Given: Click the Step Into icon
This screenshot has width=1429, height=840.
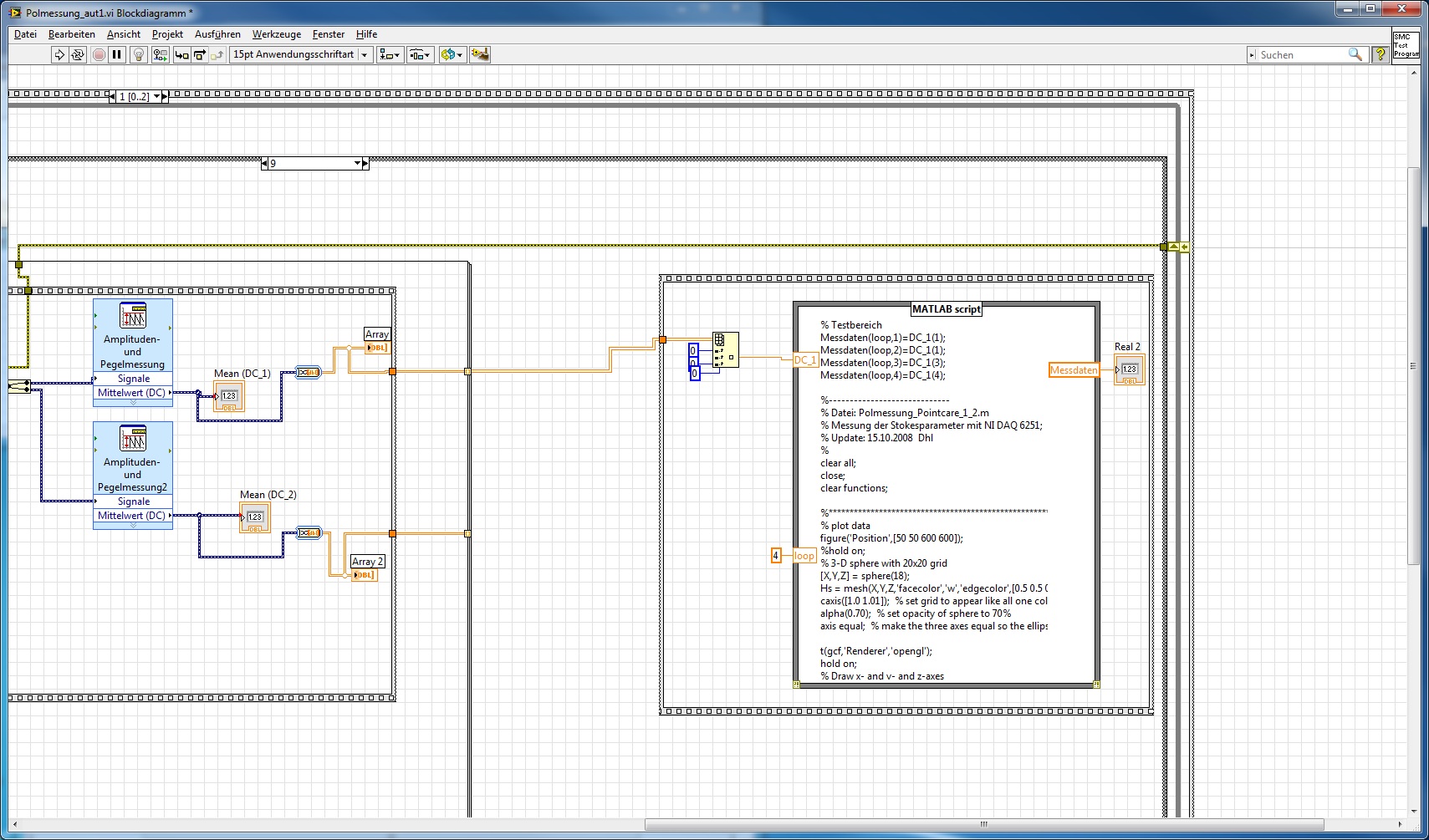Looking at the screenshot, I should 181,54.
